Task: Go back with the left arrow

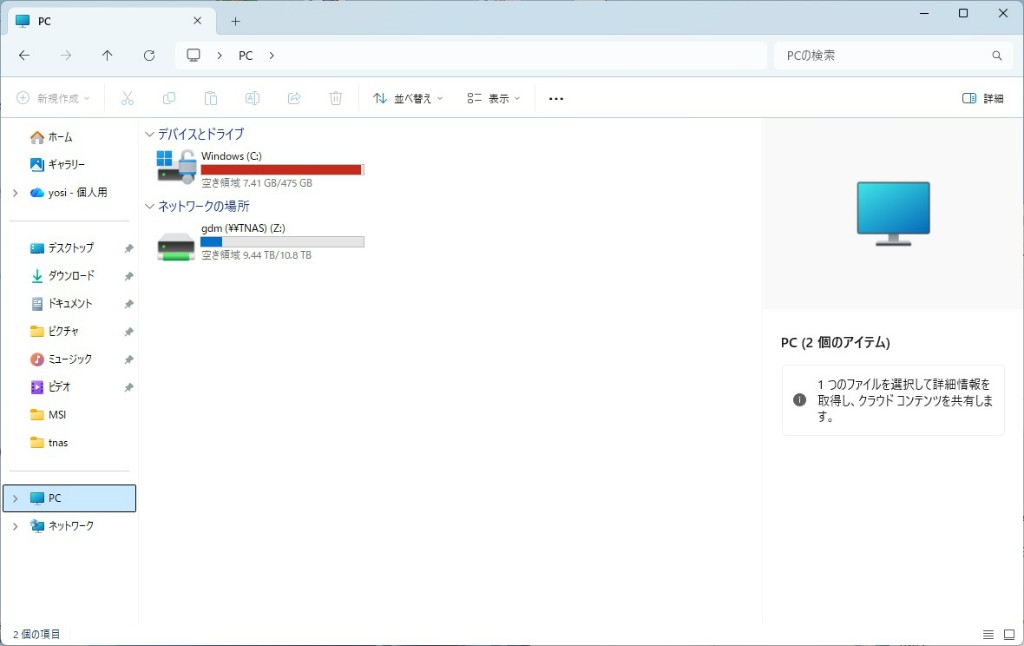Action: (x=24, y=56)
